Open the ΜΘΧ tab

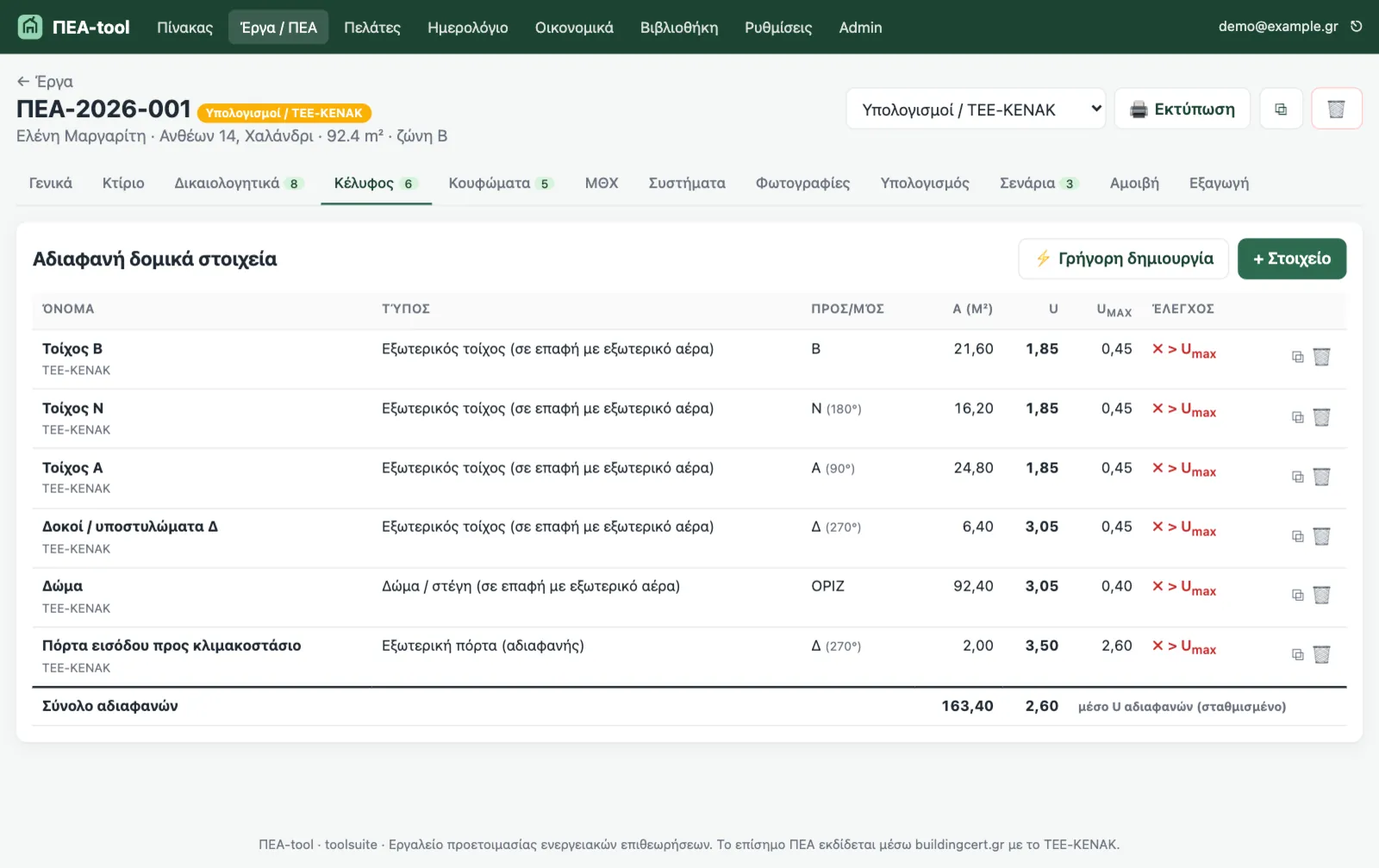click(602, 183)
